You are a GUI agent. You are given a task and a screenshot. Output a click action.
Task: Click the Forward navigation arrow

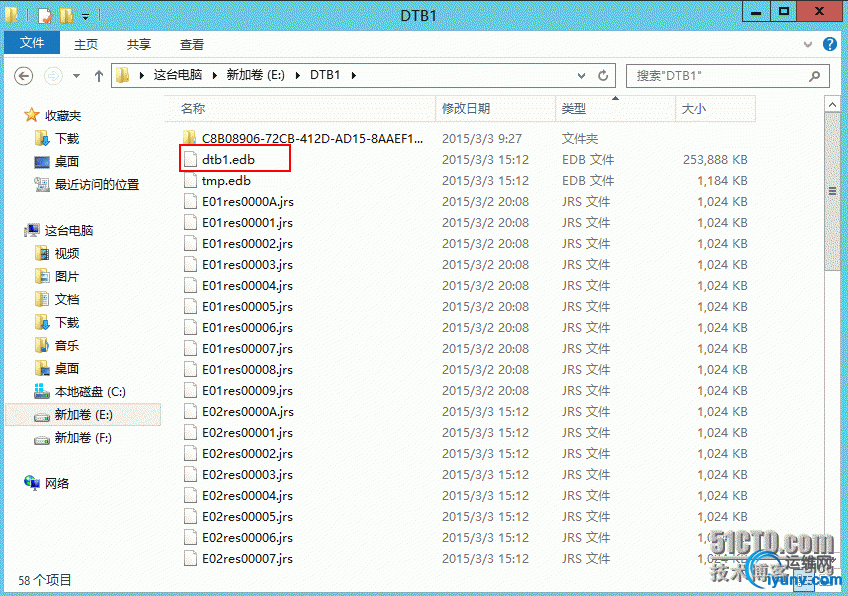pyautogui.click(x=52, y=76)
